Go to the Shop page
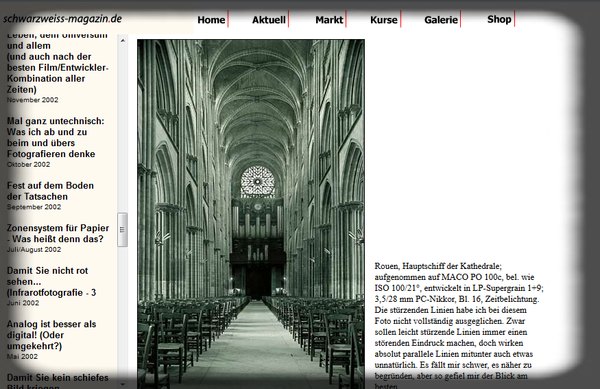This screenshot has width=600, height=389. [x=499, y=19]
